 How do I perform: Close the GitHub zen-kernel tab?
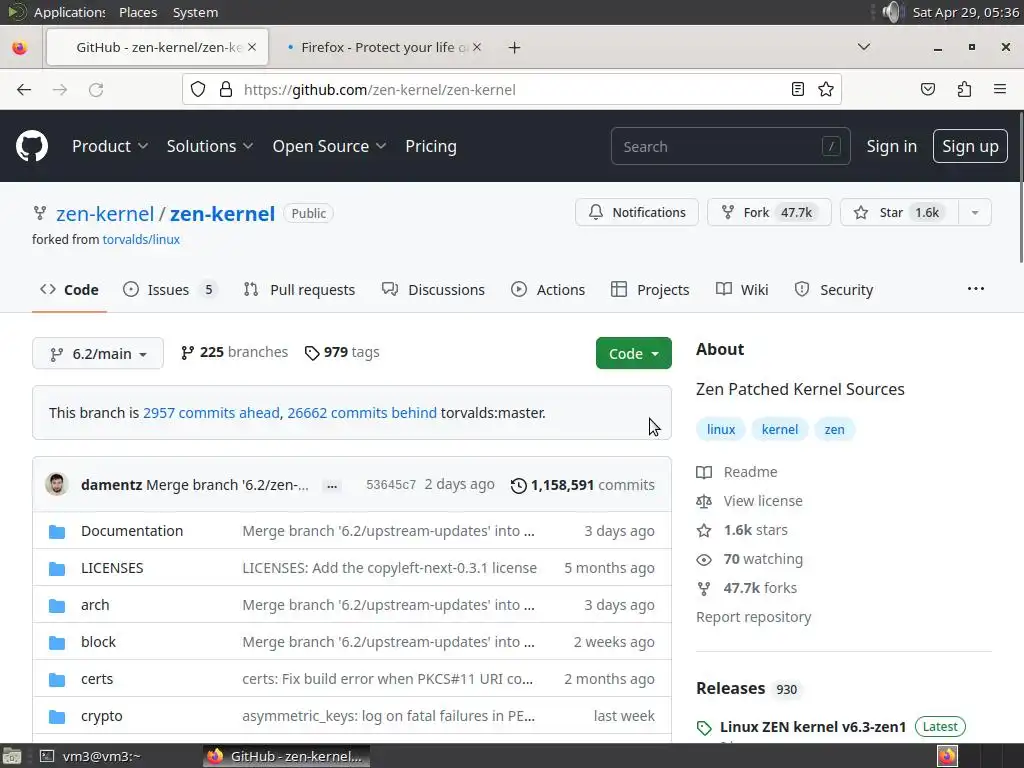[252, 47]
